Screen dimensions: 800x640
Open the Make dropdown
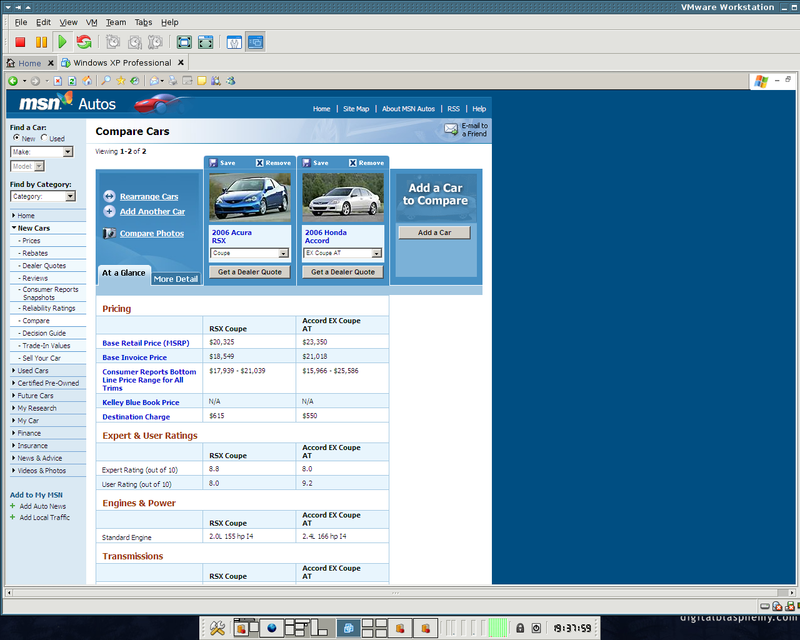click(41, 152)
